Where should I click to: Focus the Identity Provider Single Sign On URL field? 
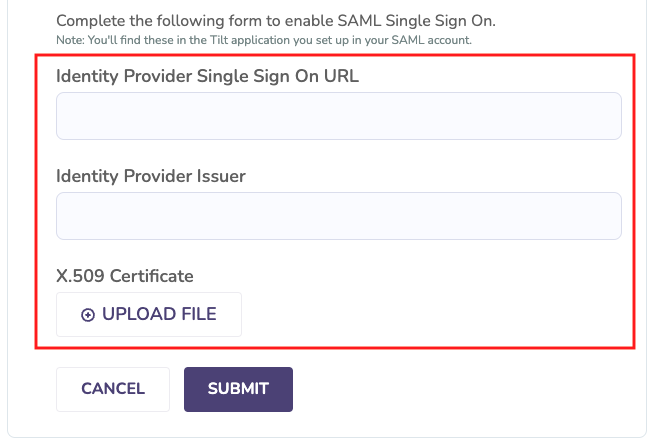point(339,116)
